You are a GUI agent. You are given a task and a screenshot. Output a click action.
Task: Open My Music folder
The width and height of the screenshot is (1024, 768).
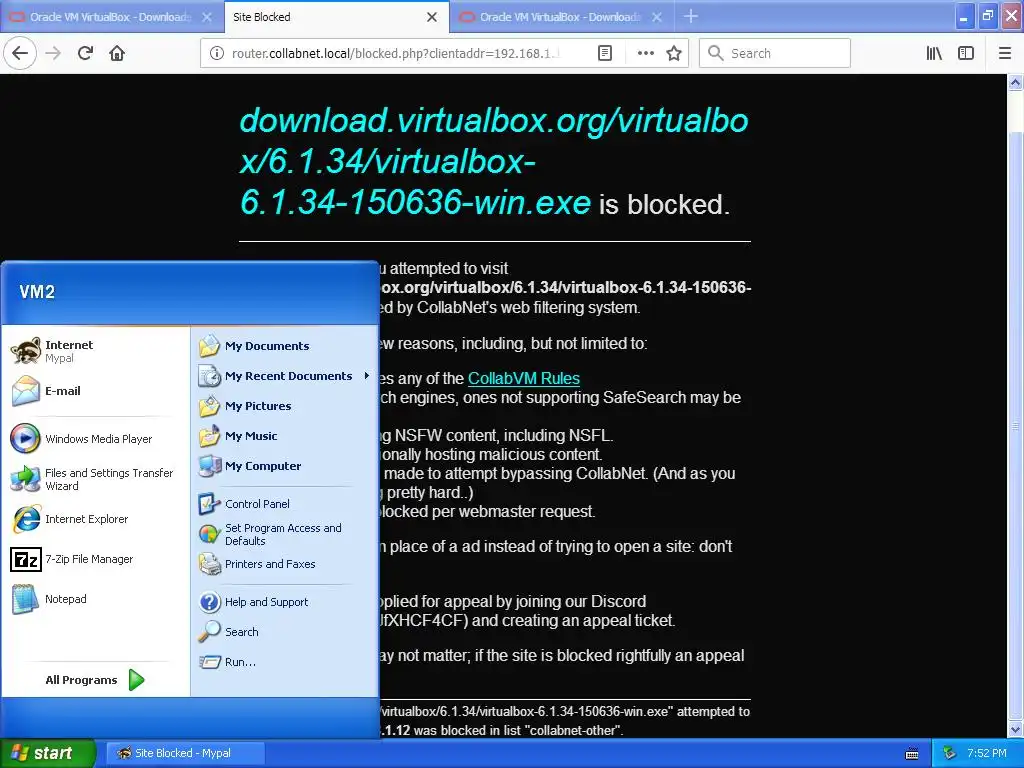pyautogui.click(x=284, y=436)
